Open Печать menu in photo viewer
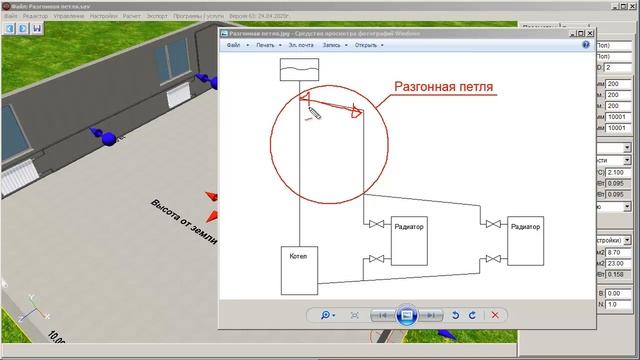 (269, 45)
